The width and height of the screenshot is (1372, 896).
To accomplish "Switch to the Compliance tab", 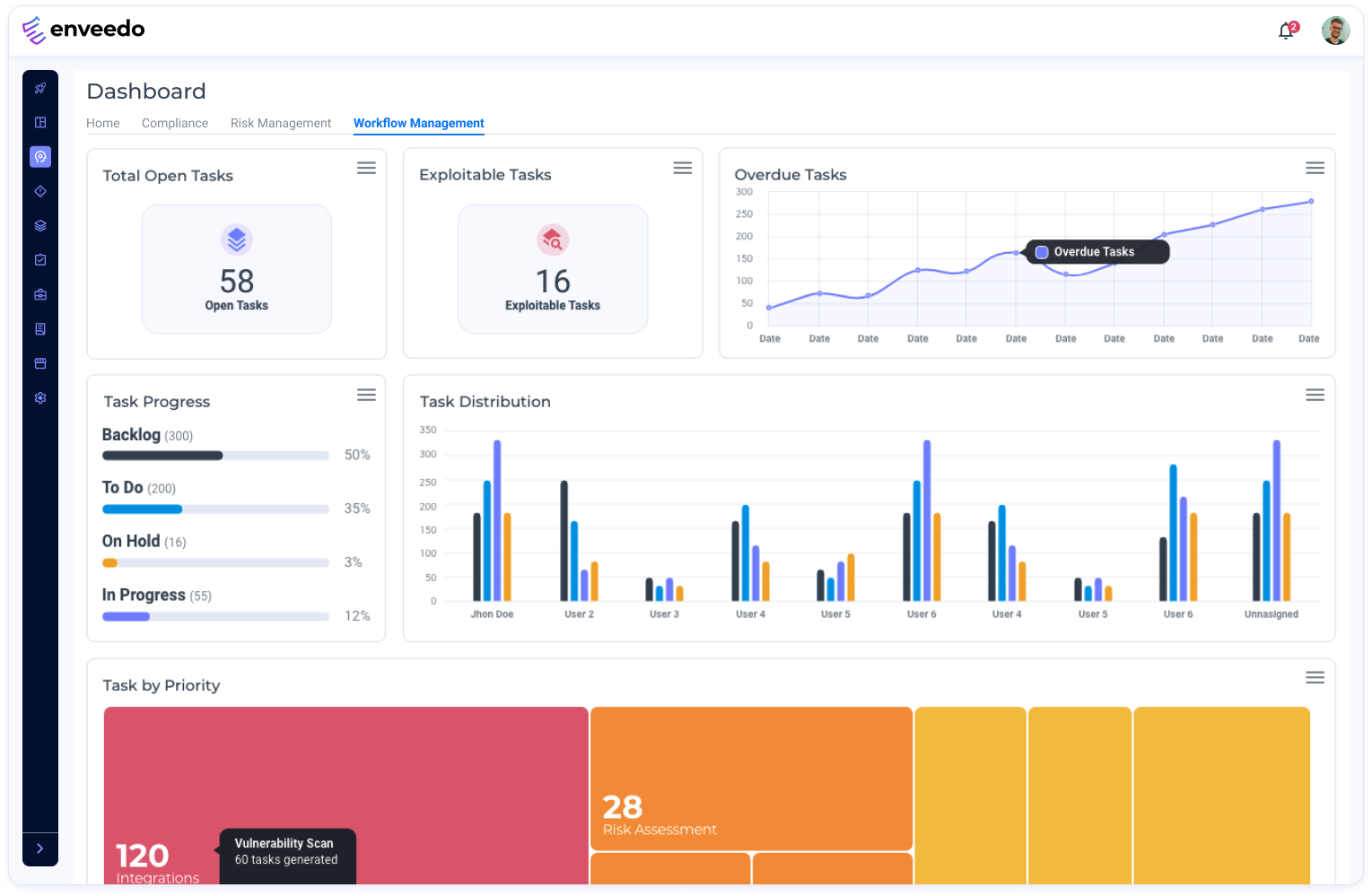I will [x=175, y=124].
